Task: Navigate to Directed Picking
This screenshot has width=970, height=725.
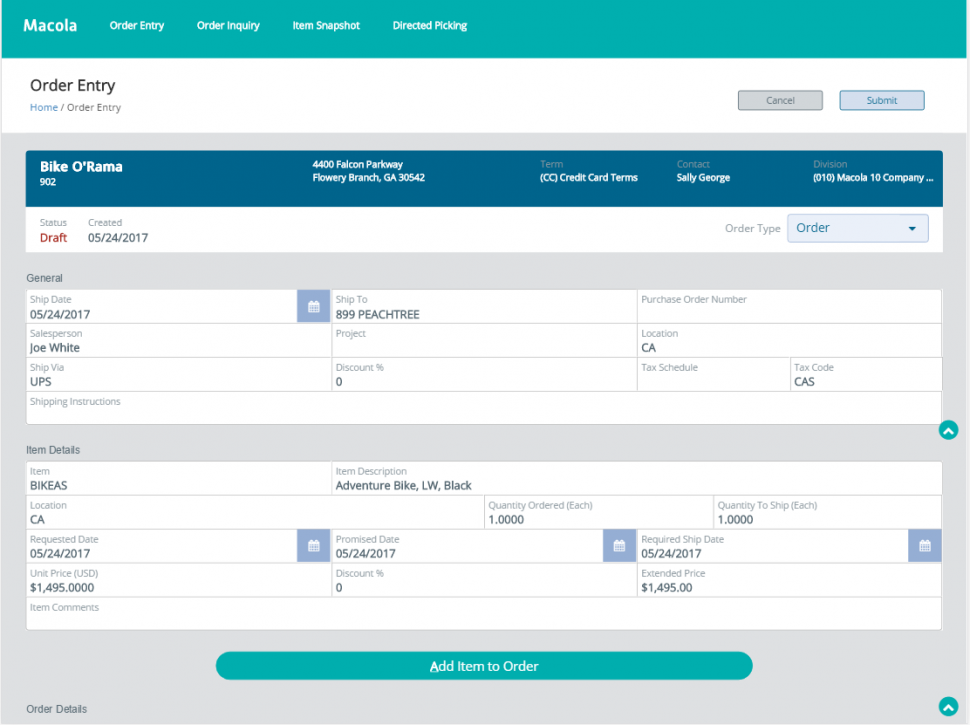Action: [x=430, y=26]
